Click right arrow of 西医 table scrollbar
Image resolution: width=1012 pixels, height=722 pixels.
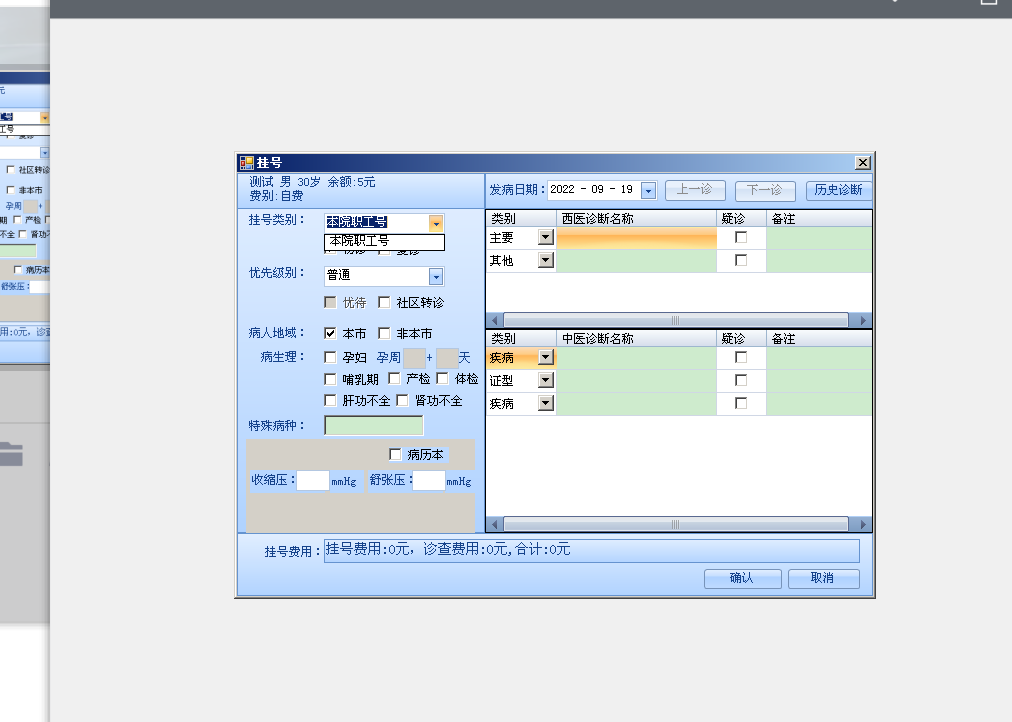coord(863,321)
